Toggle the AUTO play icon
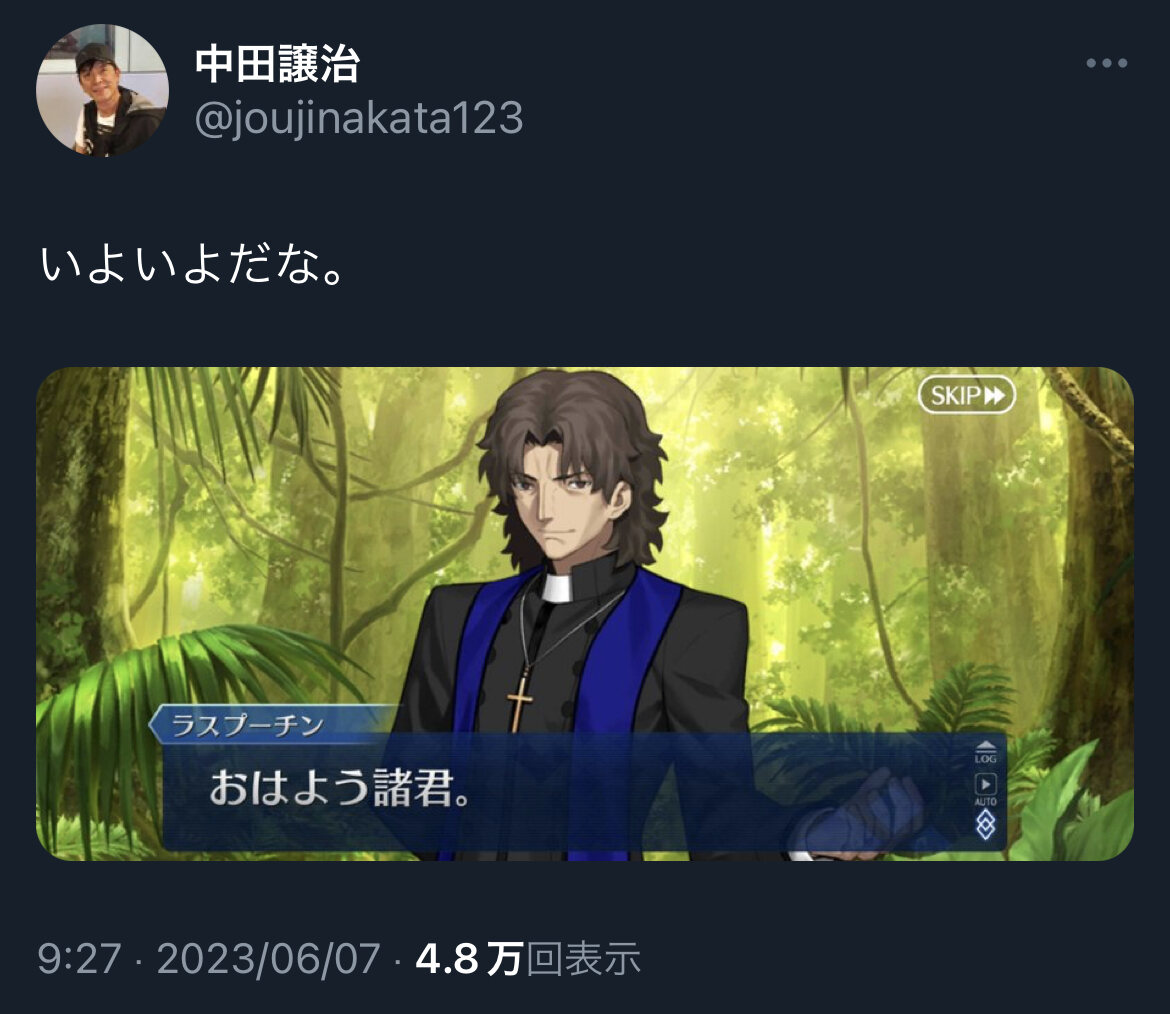 tap(986, 789)
